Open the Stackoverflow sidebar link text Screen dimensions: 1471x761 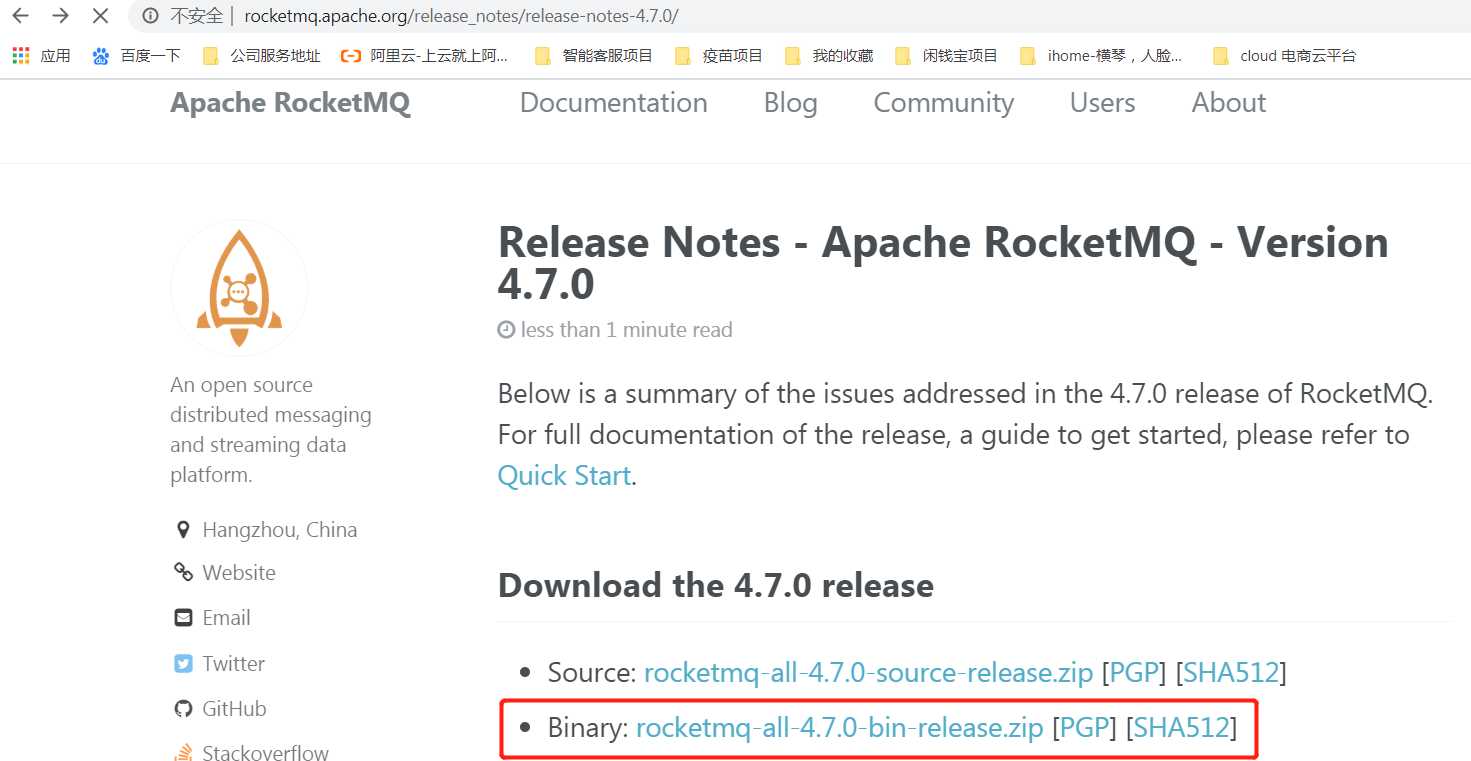click(x=265, y=753)
